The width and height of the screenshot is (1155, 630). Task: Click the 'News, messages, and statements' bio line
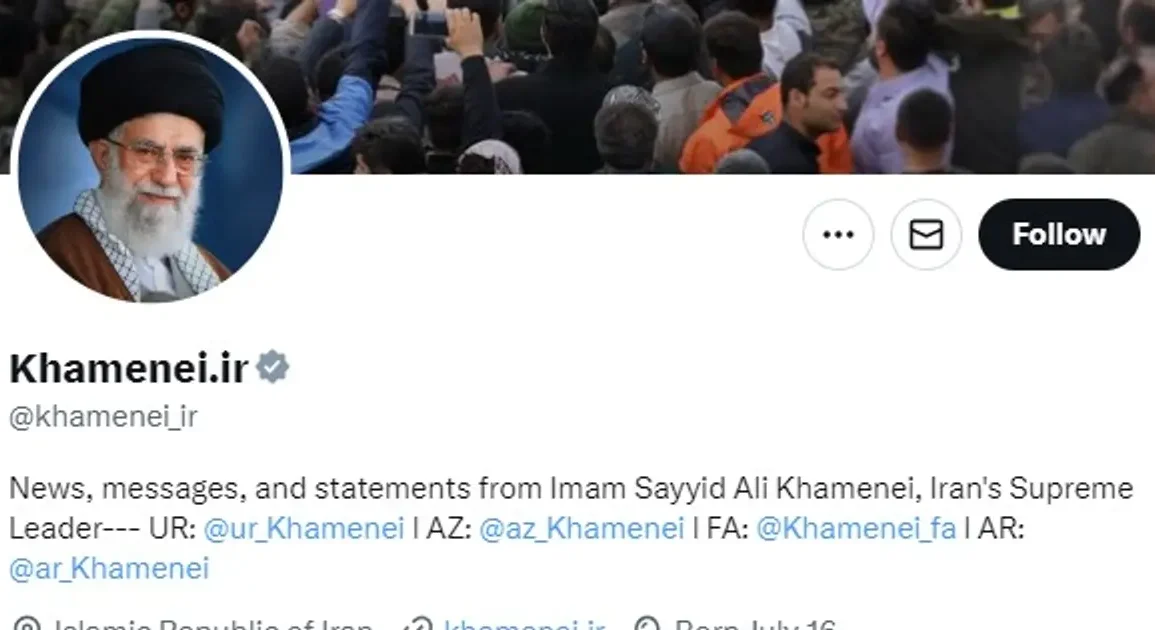(571, 489)
